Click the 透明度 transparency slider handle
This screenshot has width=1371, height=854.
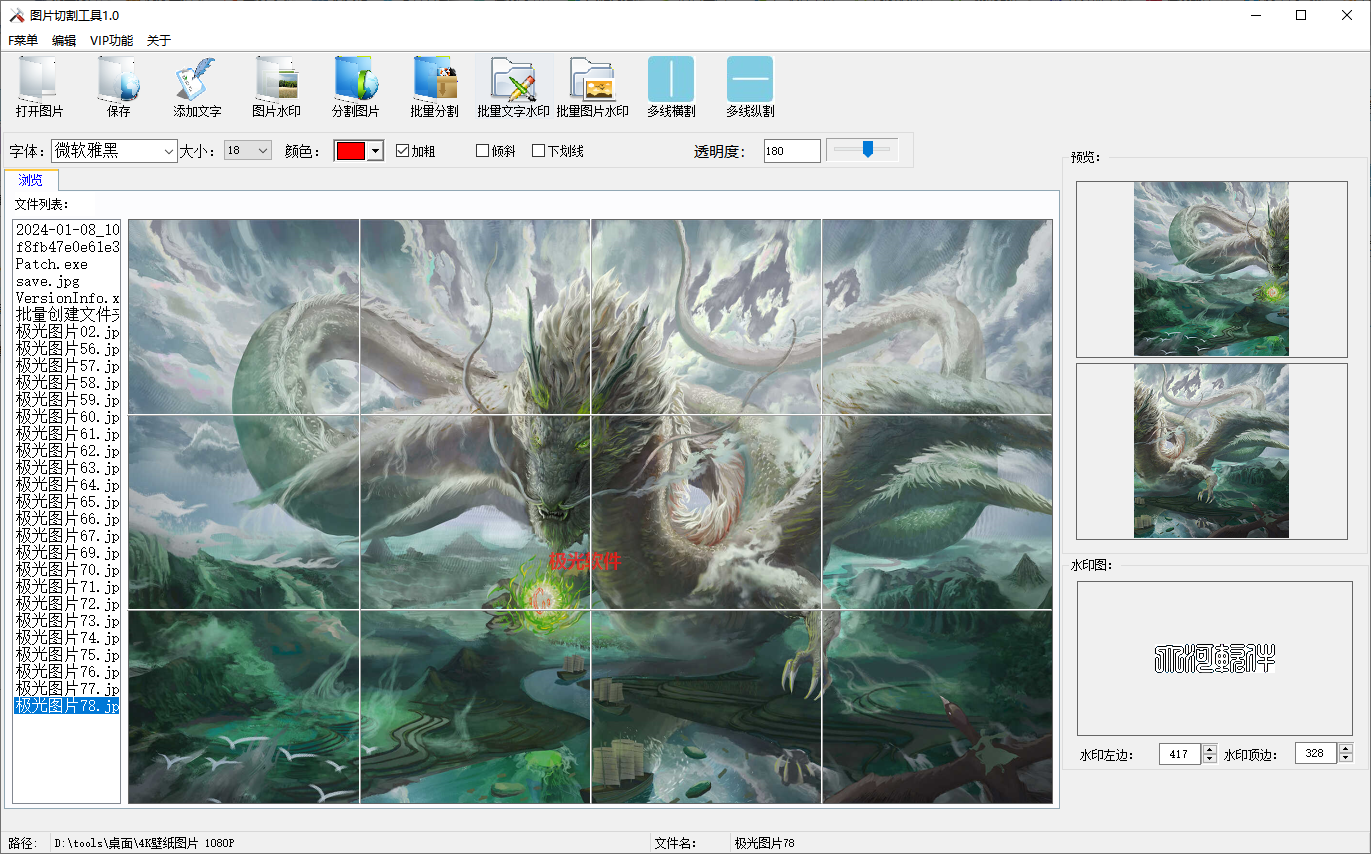(867, 149)
